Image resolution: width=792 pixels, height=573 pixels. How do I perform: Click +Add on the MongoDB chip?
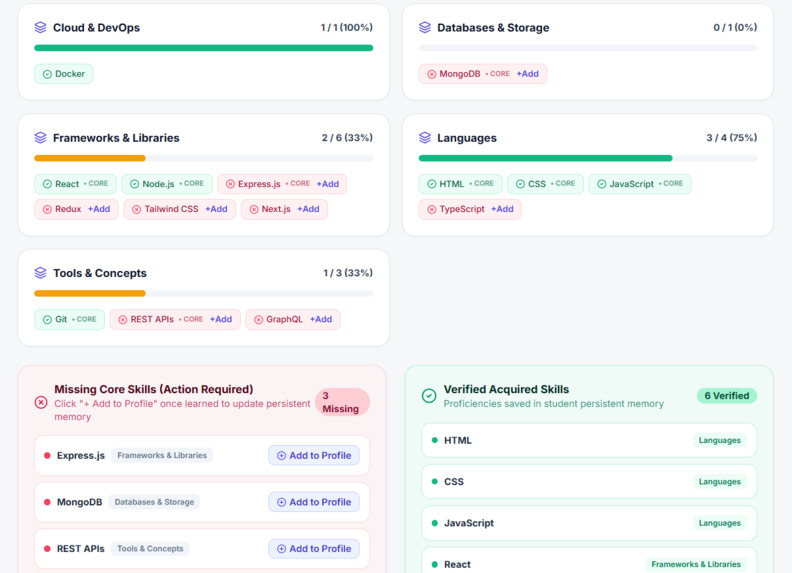point(527,74)
